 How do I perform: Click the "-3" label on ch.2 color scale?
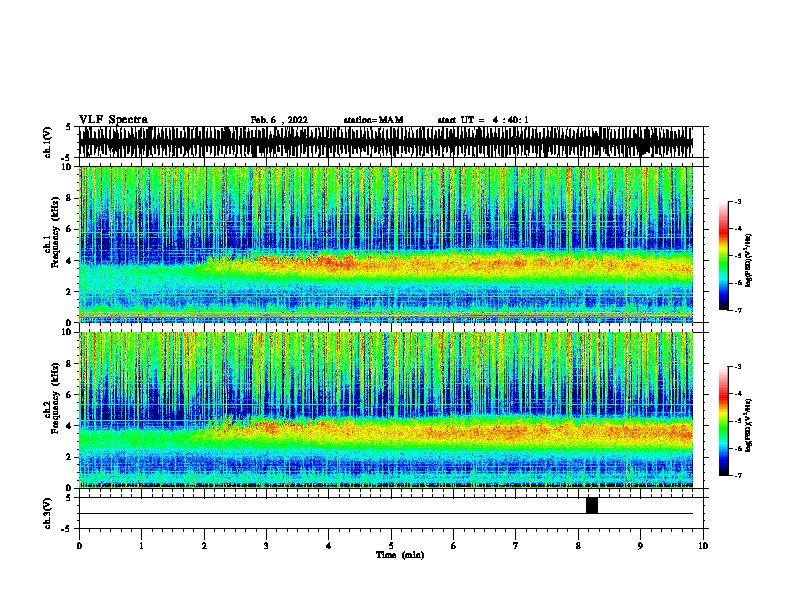pos(737,366)
